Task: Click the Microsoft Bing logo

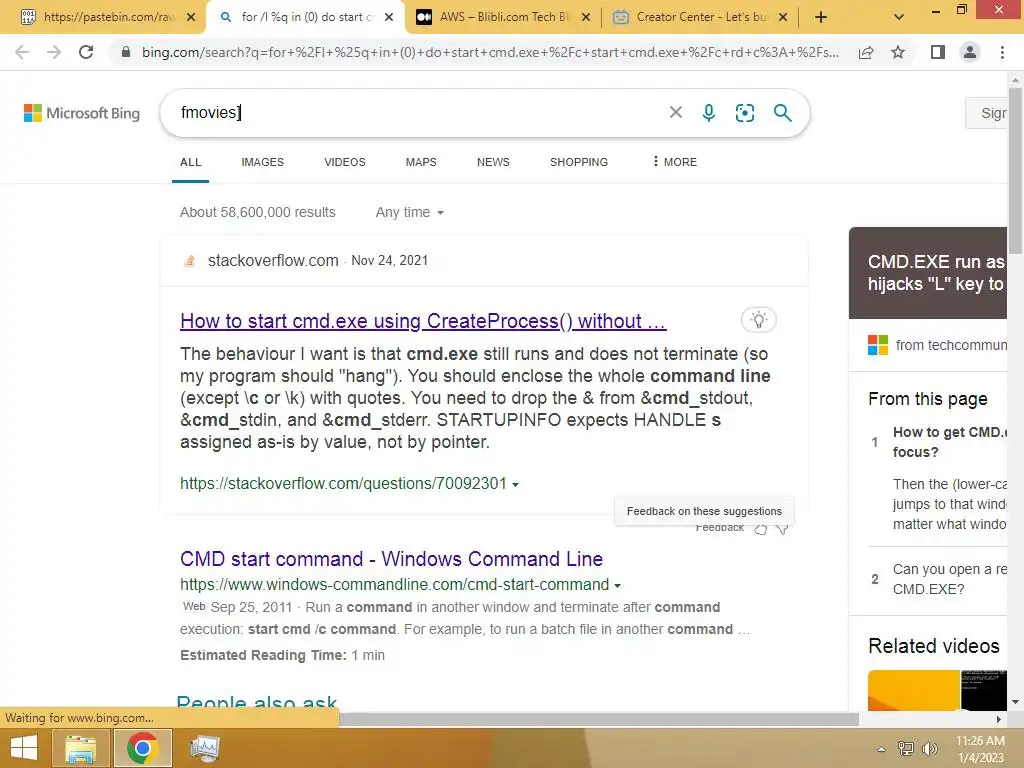Action: coord(82,113)
